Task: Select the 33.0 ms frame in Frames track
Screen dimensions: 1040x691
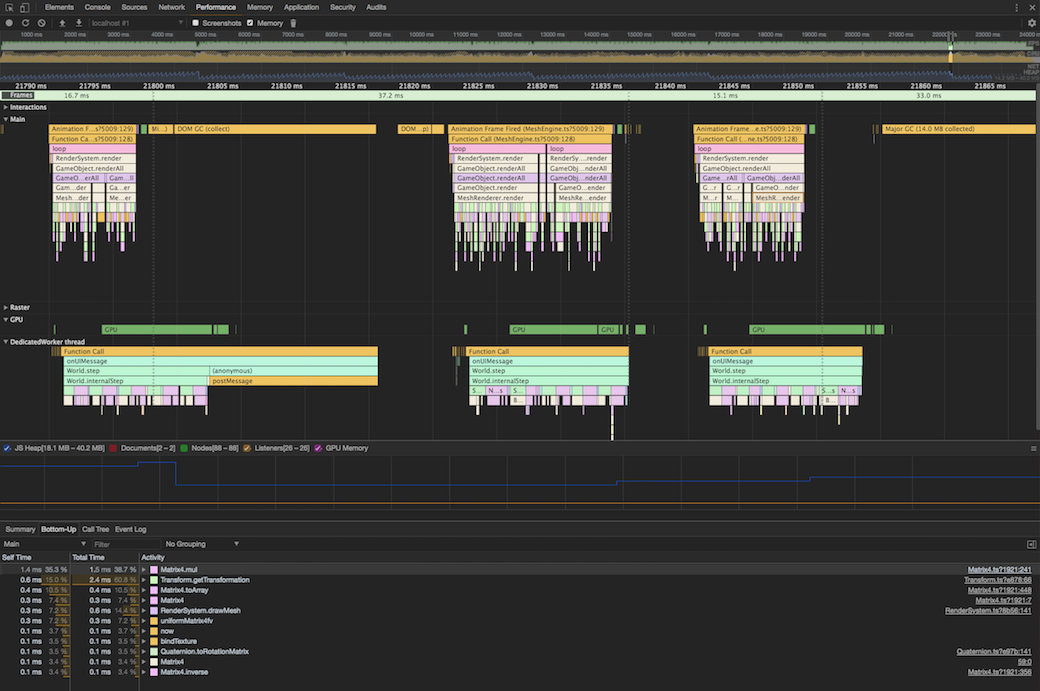Action: [929, 96]
